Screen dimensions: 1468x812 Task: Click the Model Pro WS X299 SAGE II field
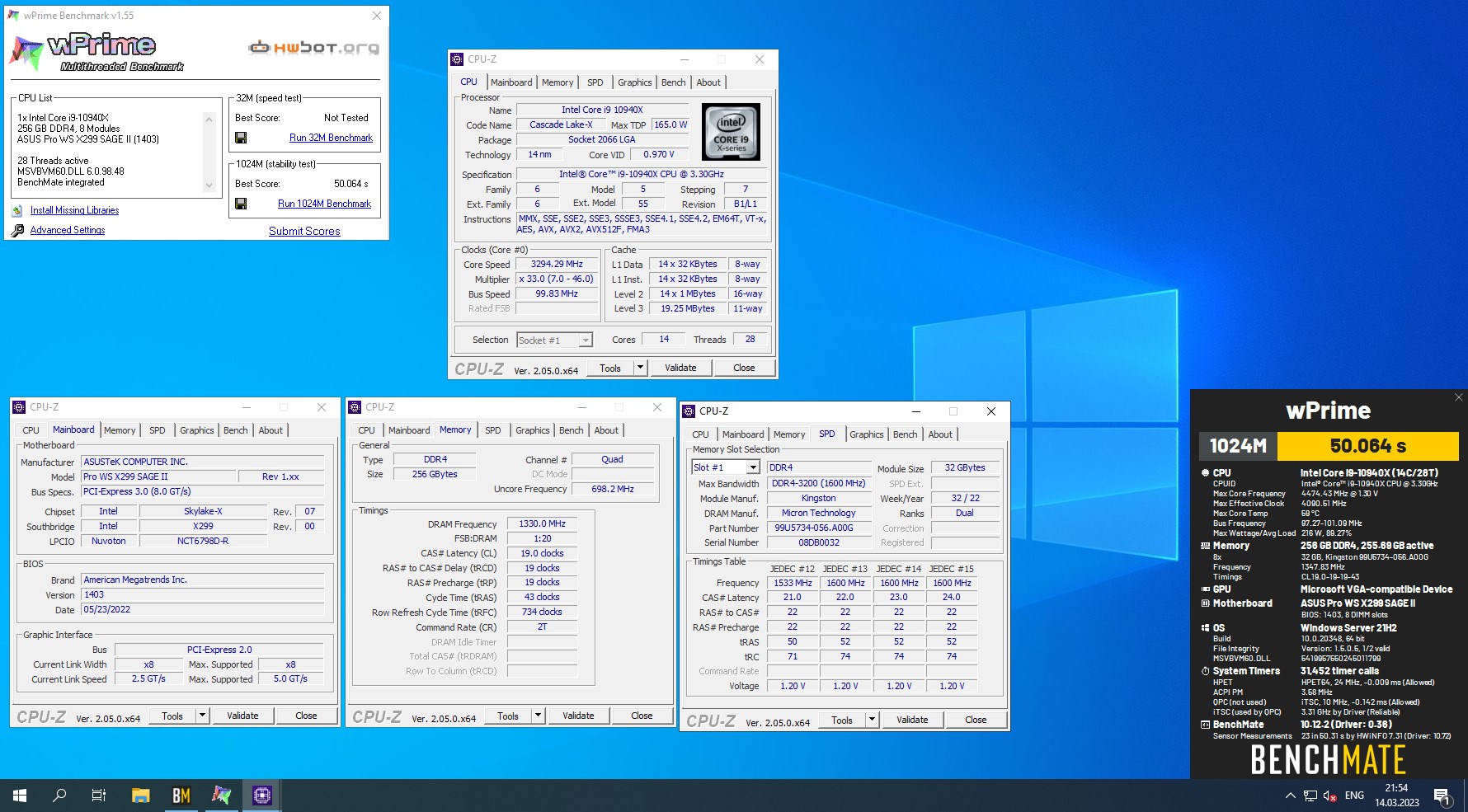(158, 476)
